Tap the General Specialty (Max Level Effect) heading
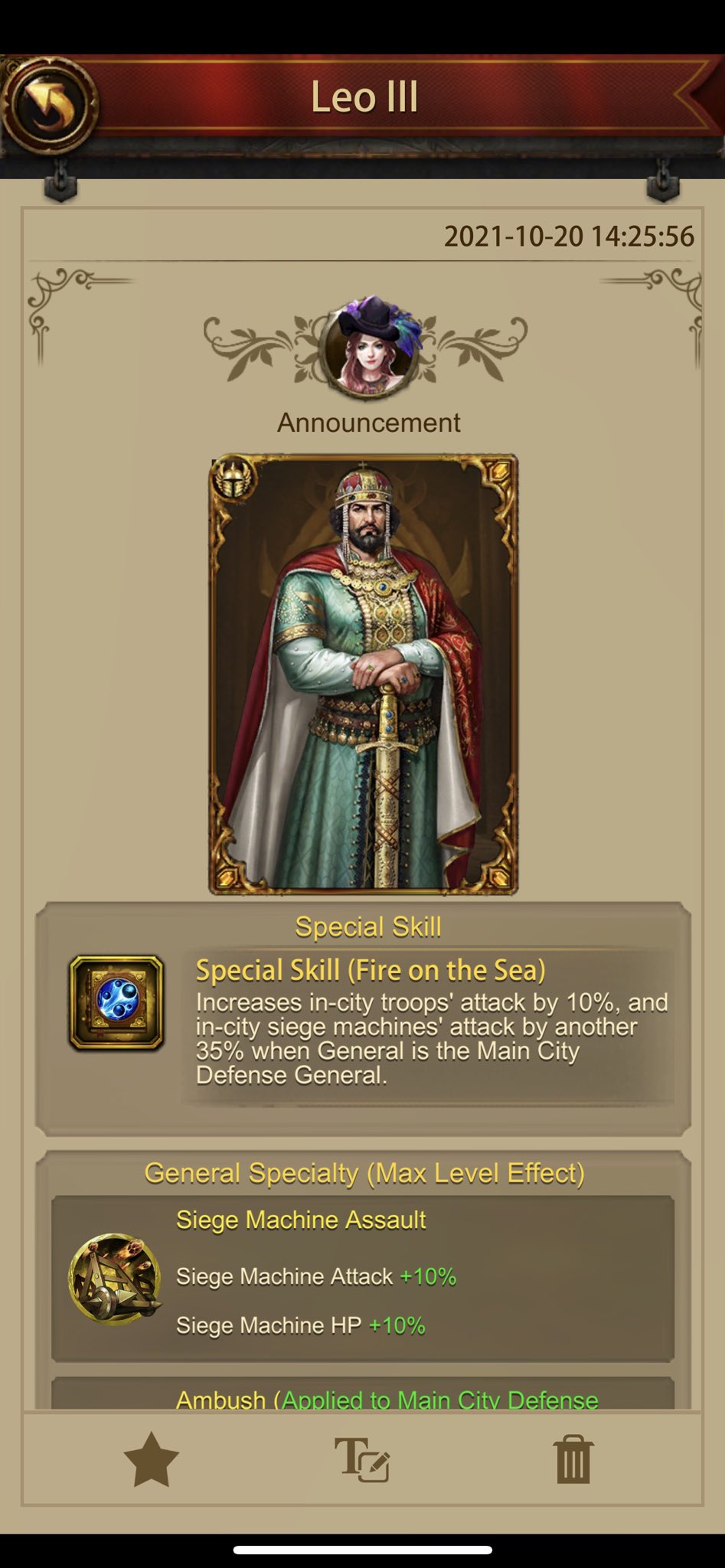The image size is (725, 1568). [x=364, y=1174]
